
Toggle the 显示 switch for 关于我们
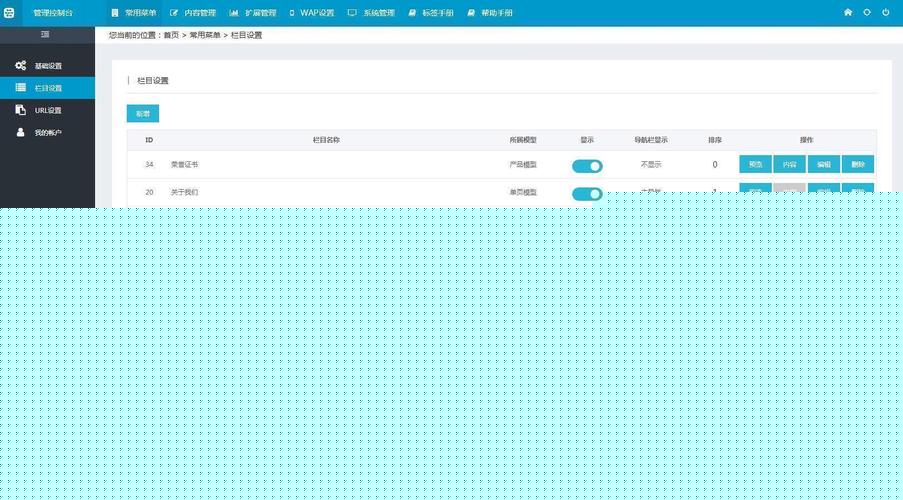587,194
